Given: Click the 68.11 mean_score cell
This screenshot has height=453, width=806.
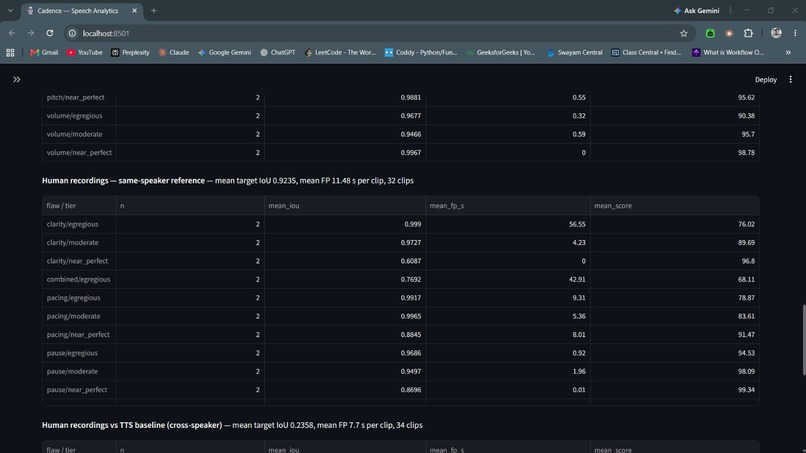Looking at the screenshot, I should 674,280.
